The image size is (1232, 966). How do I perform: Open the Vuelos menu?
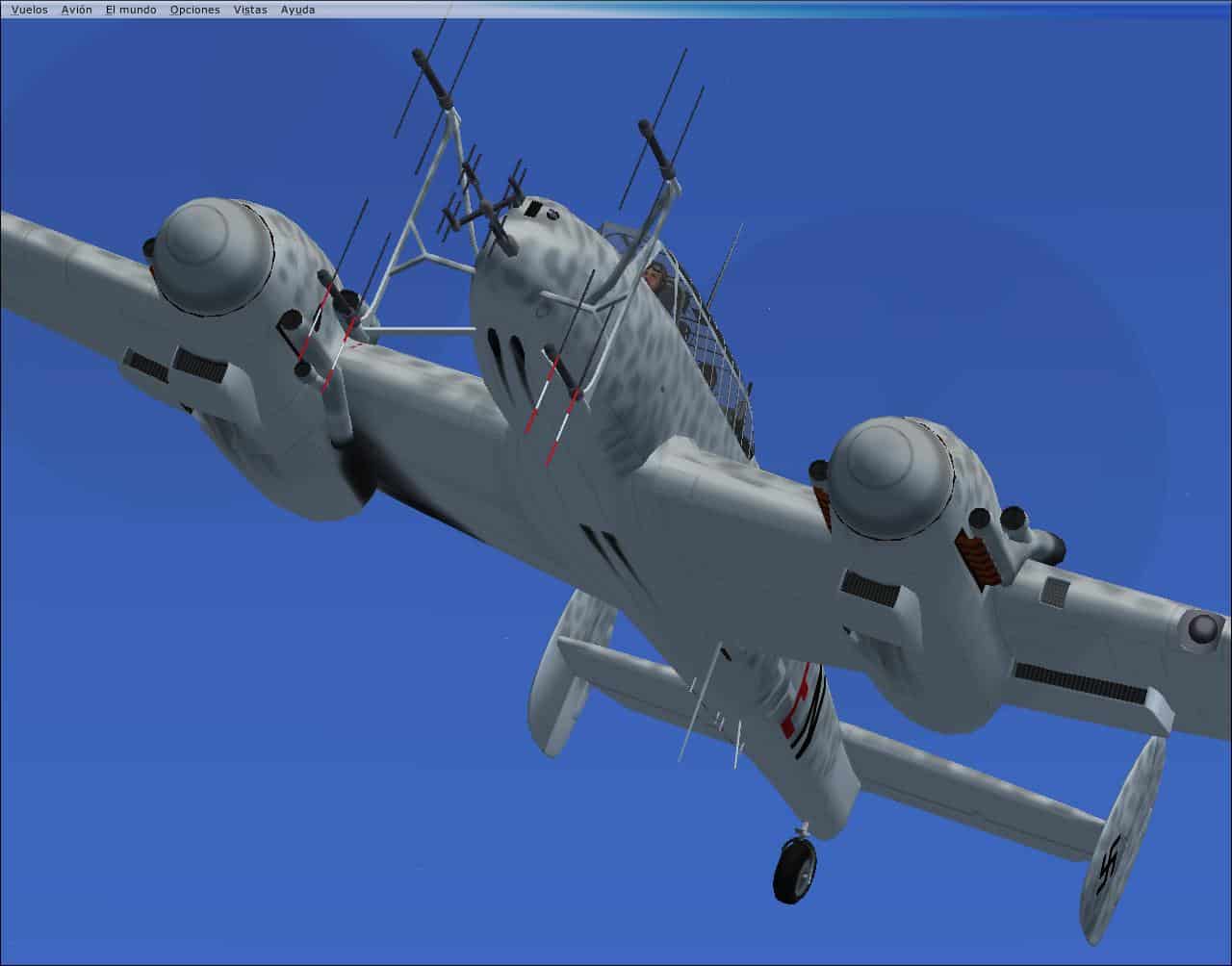click(x=29, y=10)
